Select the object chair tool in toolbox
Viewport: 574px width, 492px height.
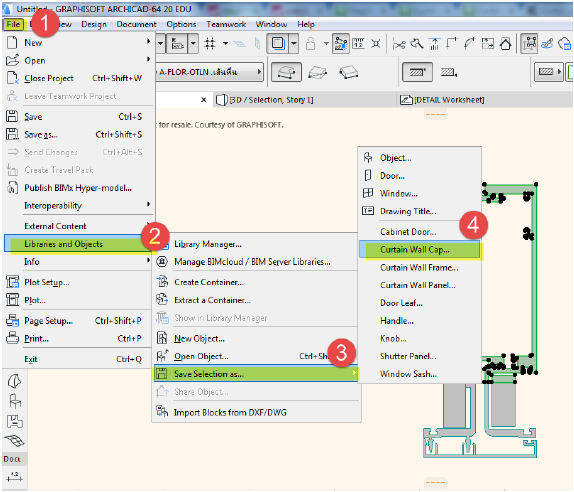pos(15,402)
